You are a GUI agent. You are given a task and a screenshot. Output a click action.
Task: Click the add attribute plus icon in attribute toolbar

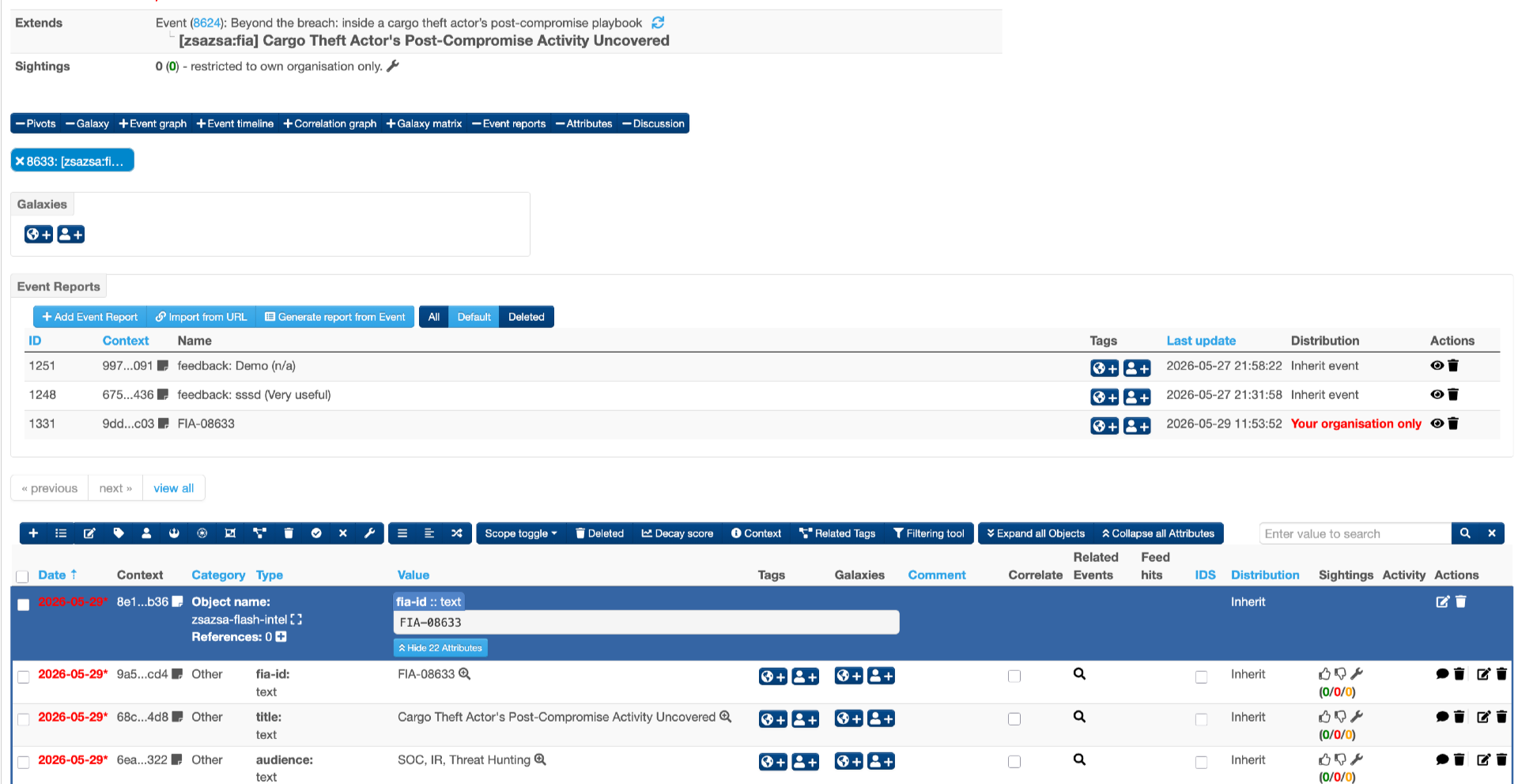click(33, 533)
